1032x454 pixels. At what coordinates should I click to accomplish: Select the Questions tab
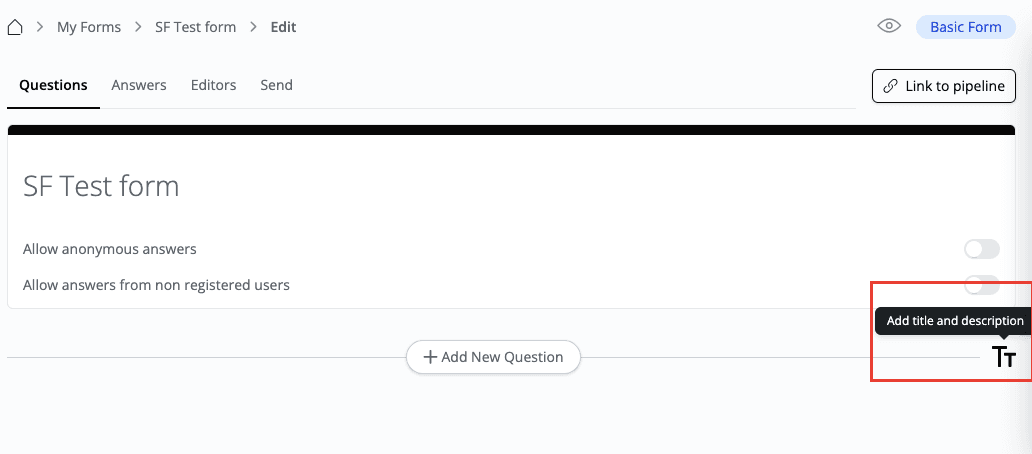[53, 85]
